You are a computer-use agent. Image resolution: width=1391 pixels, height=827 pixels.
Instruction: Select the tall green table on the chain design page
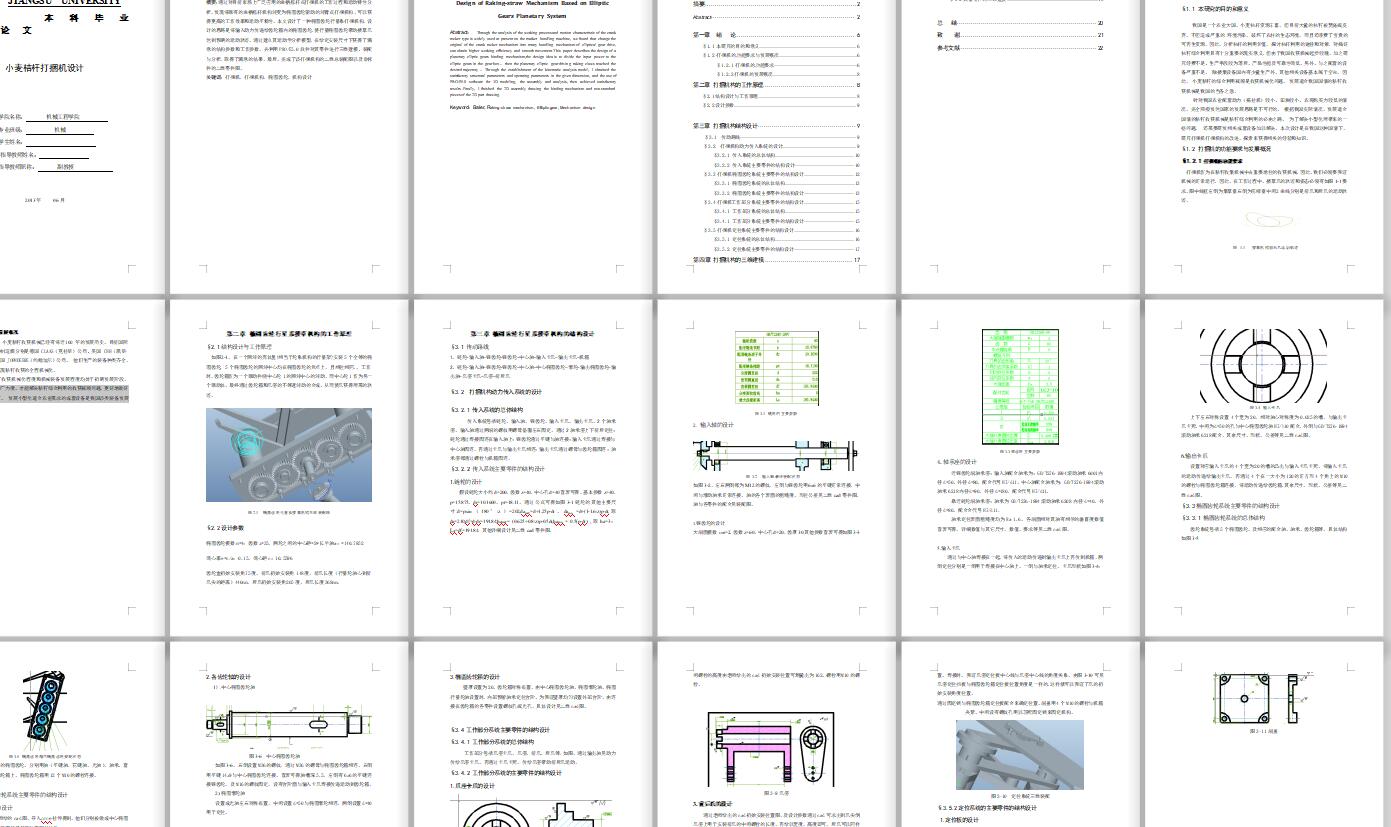[1020, 386]
